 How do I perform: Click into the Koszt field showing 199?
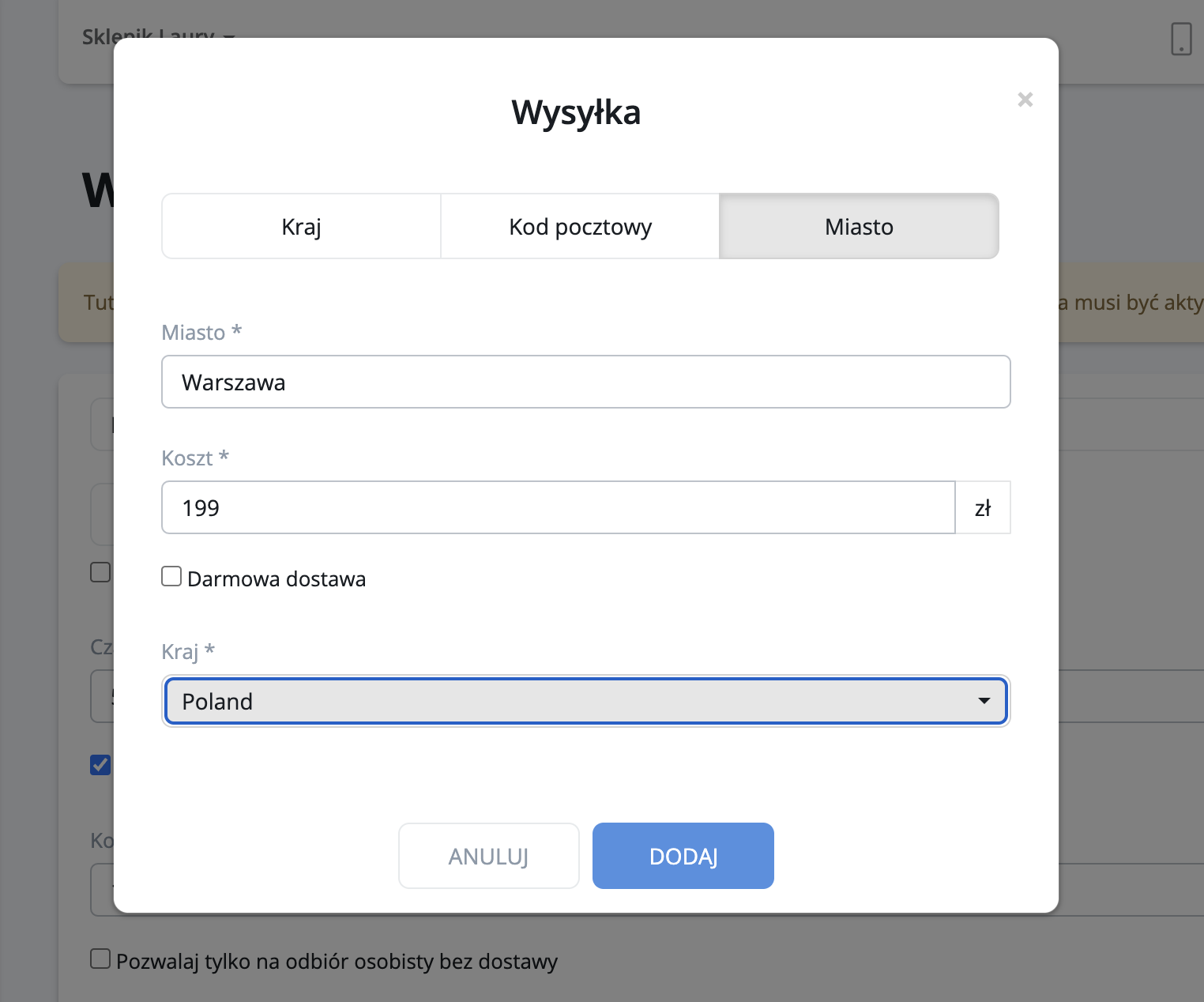point(558,508)
